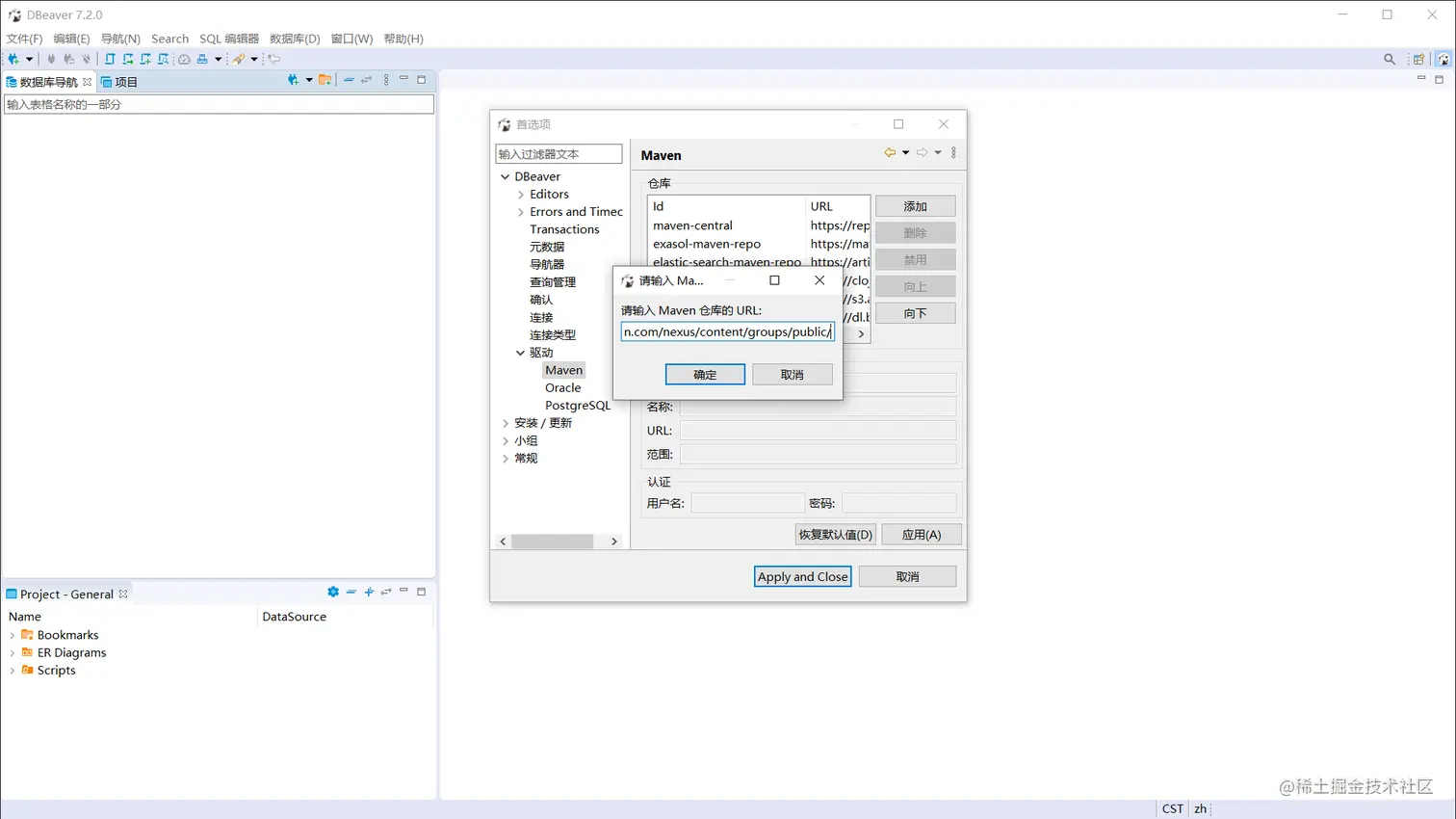
Task: Click 取消 in the Maven URL dialog
Action: (793, 374)
